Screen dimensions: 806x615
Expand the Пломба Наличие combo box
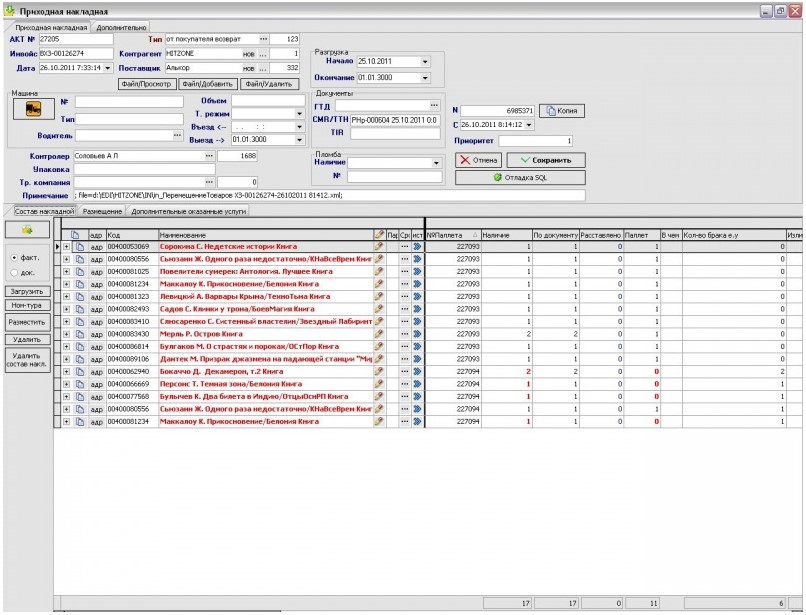[x=437, y=162]
